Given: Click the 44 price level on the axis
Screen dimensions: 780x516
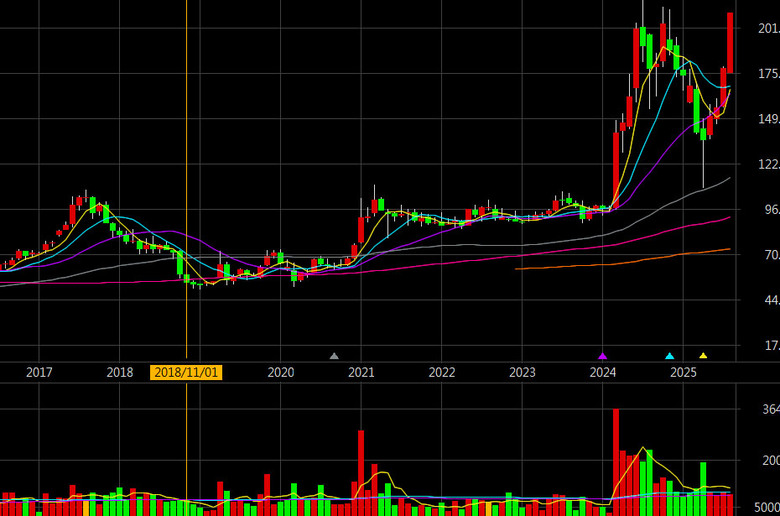Looking at the screenshot, I should point(772,300).
